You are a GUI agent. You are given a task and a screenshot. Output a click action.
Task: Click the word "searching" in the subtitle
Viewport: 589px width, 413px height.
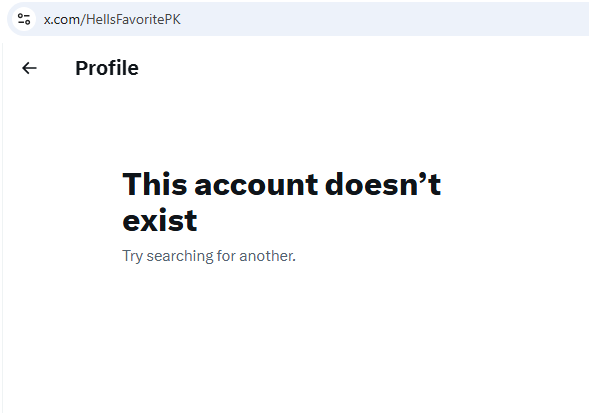tap(180, 256)
